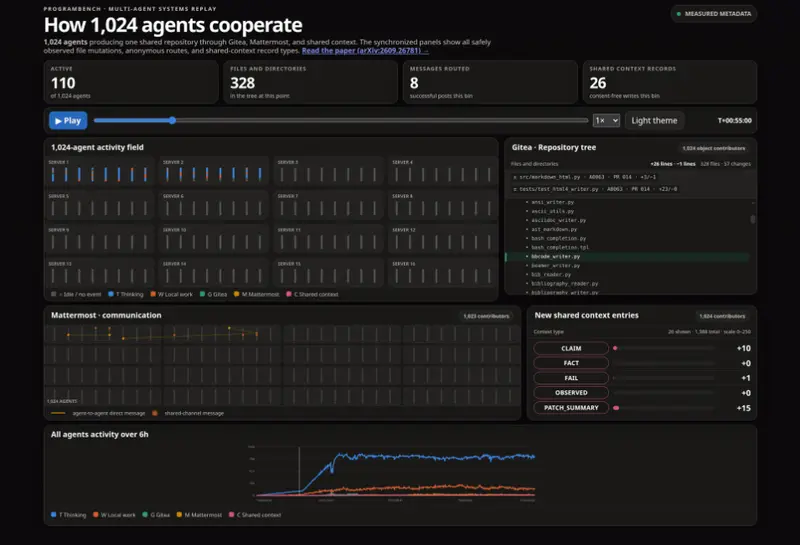Screen dimensions: 800x545
Task: Click the repository tree scrollbar thumb
Action: pyautogui.click(x=753, y=219)
